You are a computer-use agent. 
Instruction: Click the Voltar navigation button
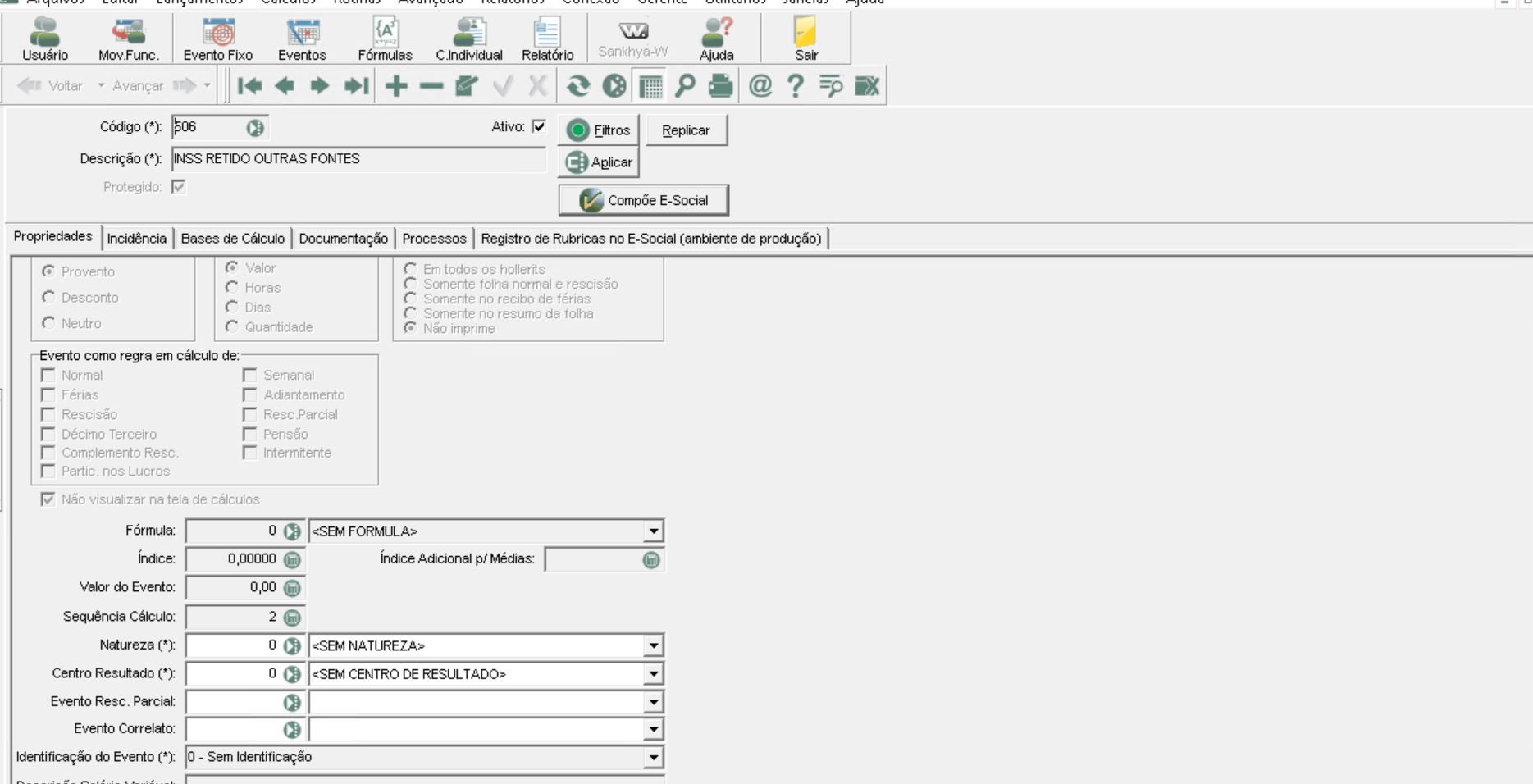tap(52, 85)
